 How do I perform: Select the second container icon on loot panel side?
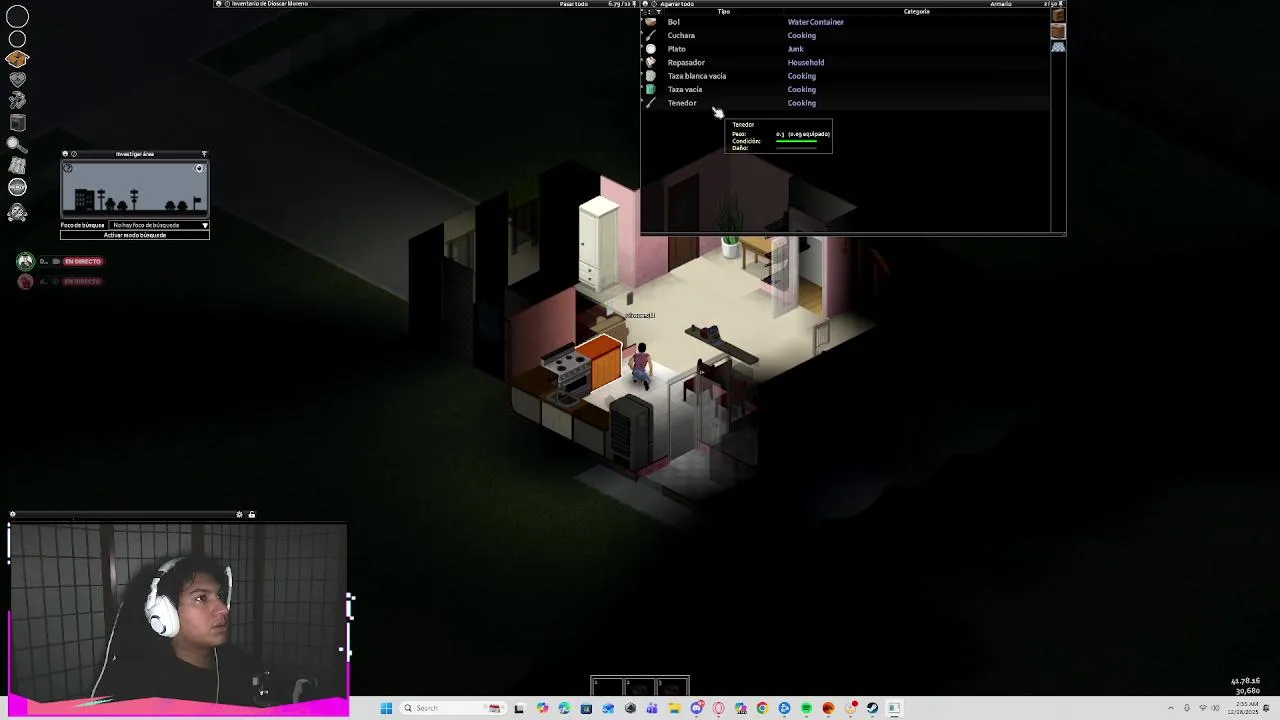[1058, 32]
